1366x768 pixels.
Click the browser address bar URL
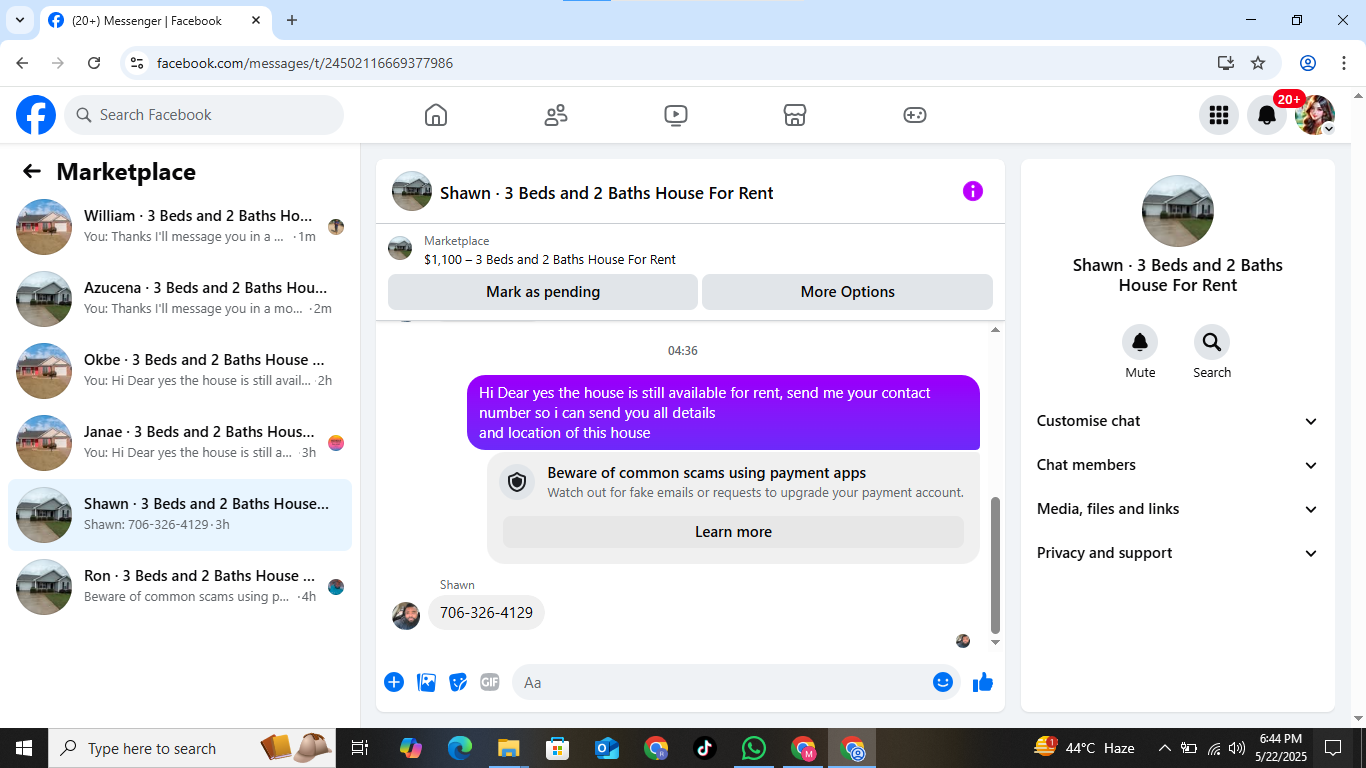tap(305, 63)
